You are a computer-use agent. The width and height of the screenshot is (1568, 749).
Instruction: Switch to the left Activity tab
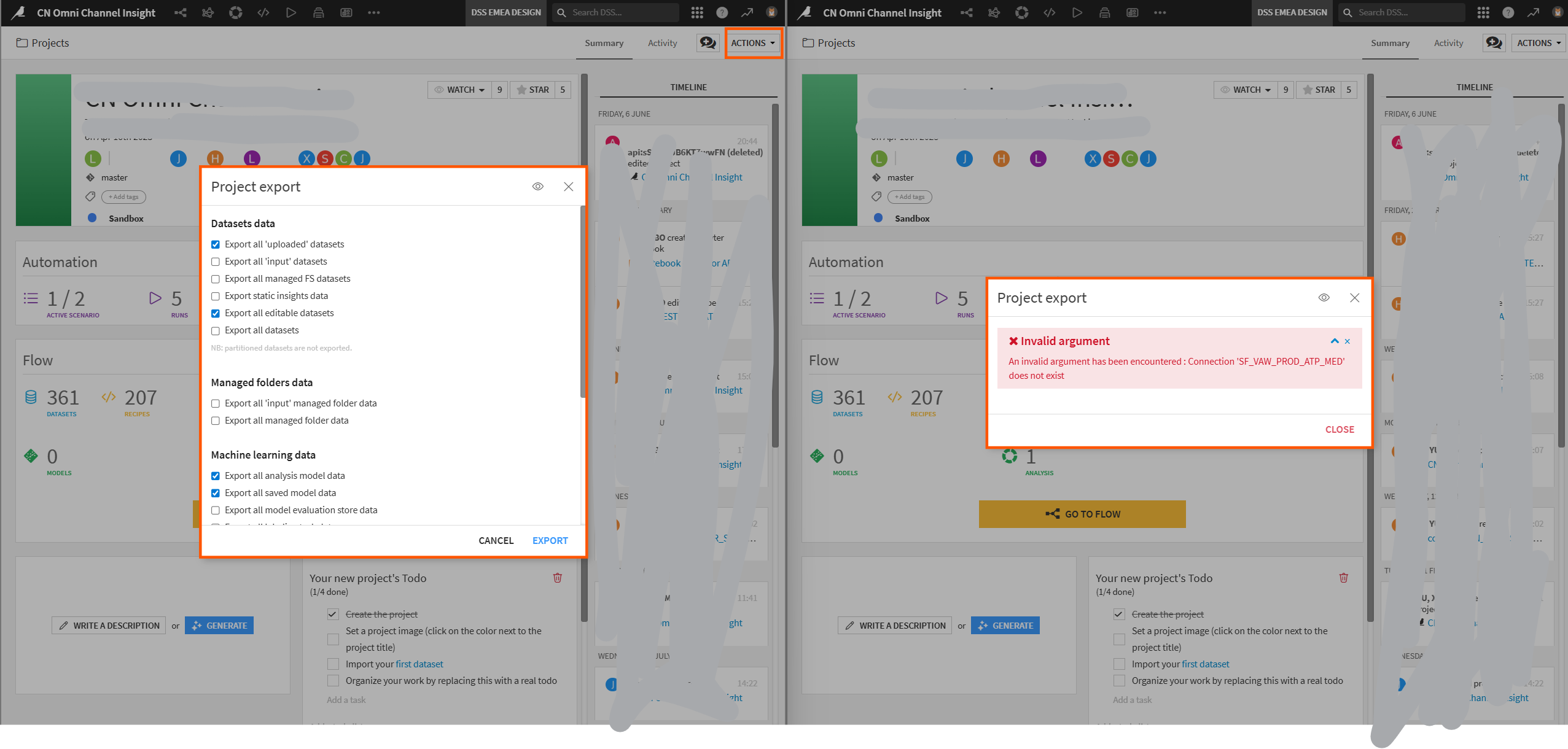click(x=662, y=43)
